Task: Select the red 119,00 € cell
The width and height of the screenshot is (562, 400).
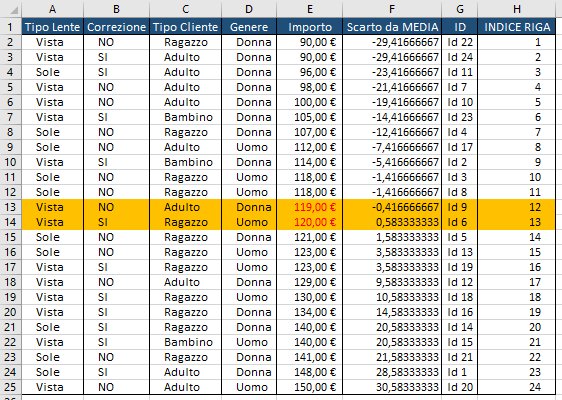Action: click(x=310, y=207)
